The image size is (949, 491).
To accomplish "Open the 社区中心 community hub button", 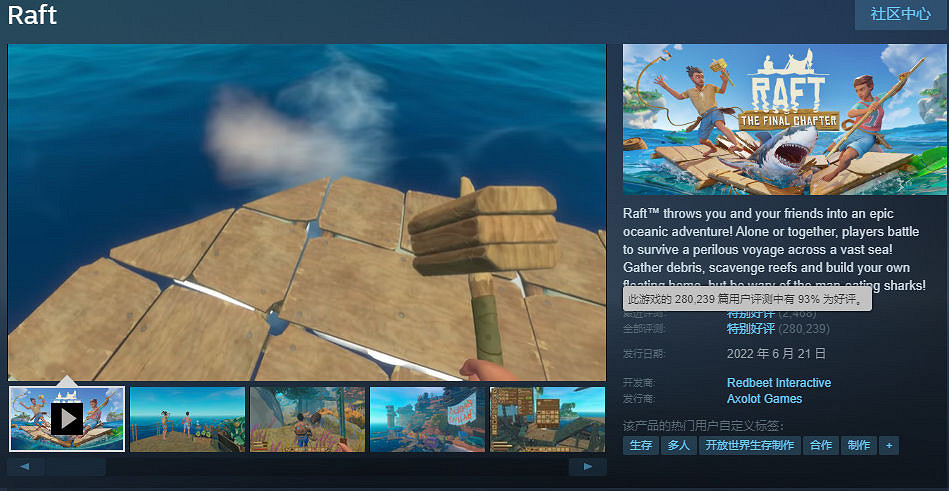I will [900, 14].
